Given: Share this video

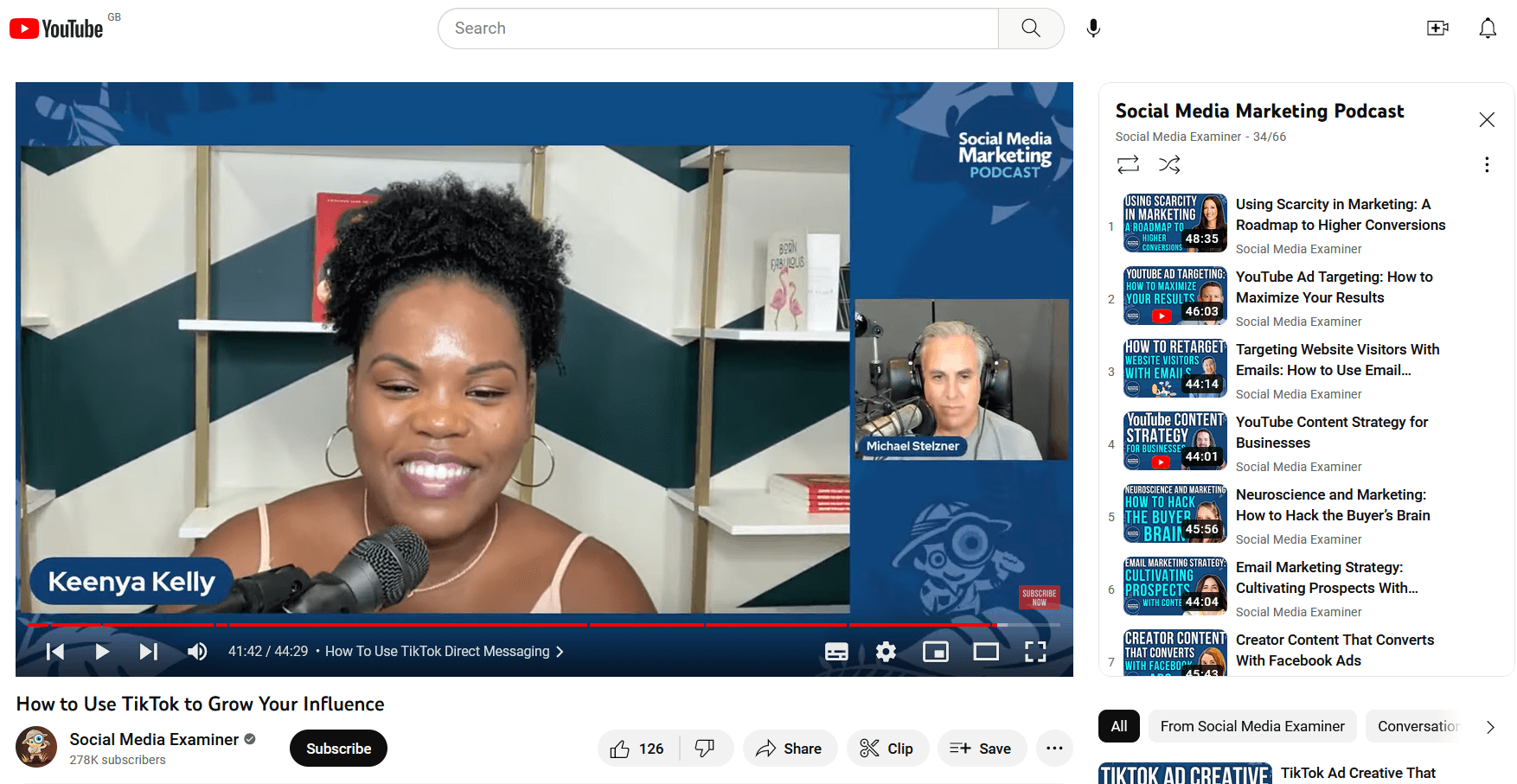Looking at the screenshot, I should pos(789,749).
